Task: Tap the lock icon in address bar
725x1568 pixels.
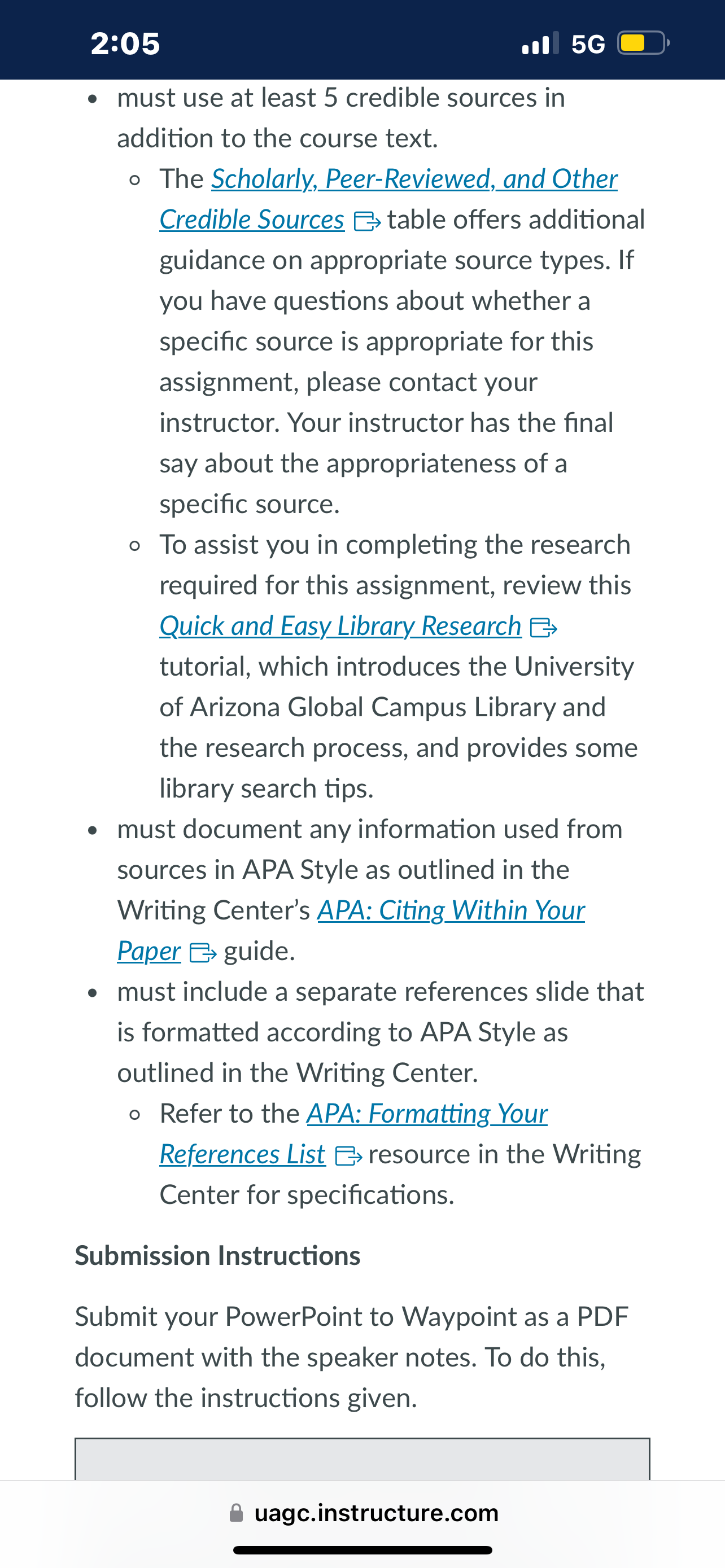Action: click(236, 1513)
